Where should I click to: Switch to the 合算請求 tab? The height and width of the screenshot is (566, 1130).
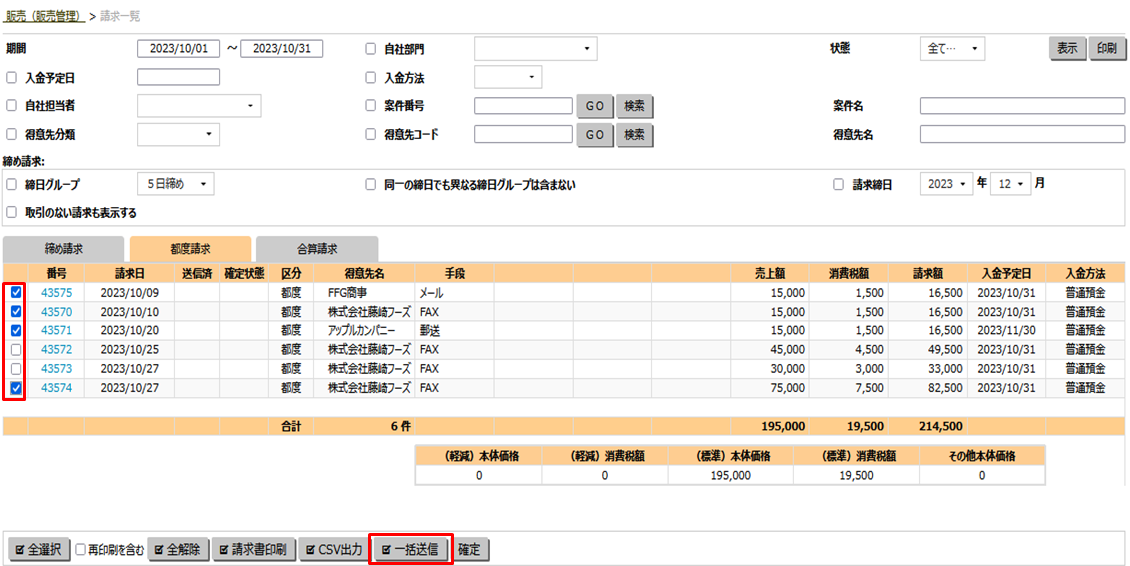[317, 249]
